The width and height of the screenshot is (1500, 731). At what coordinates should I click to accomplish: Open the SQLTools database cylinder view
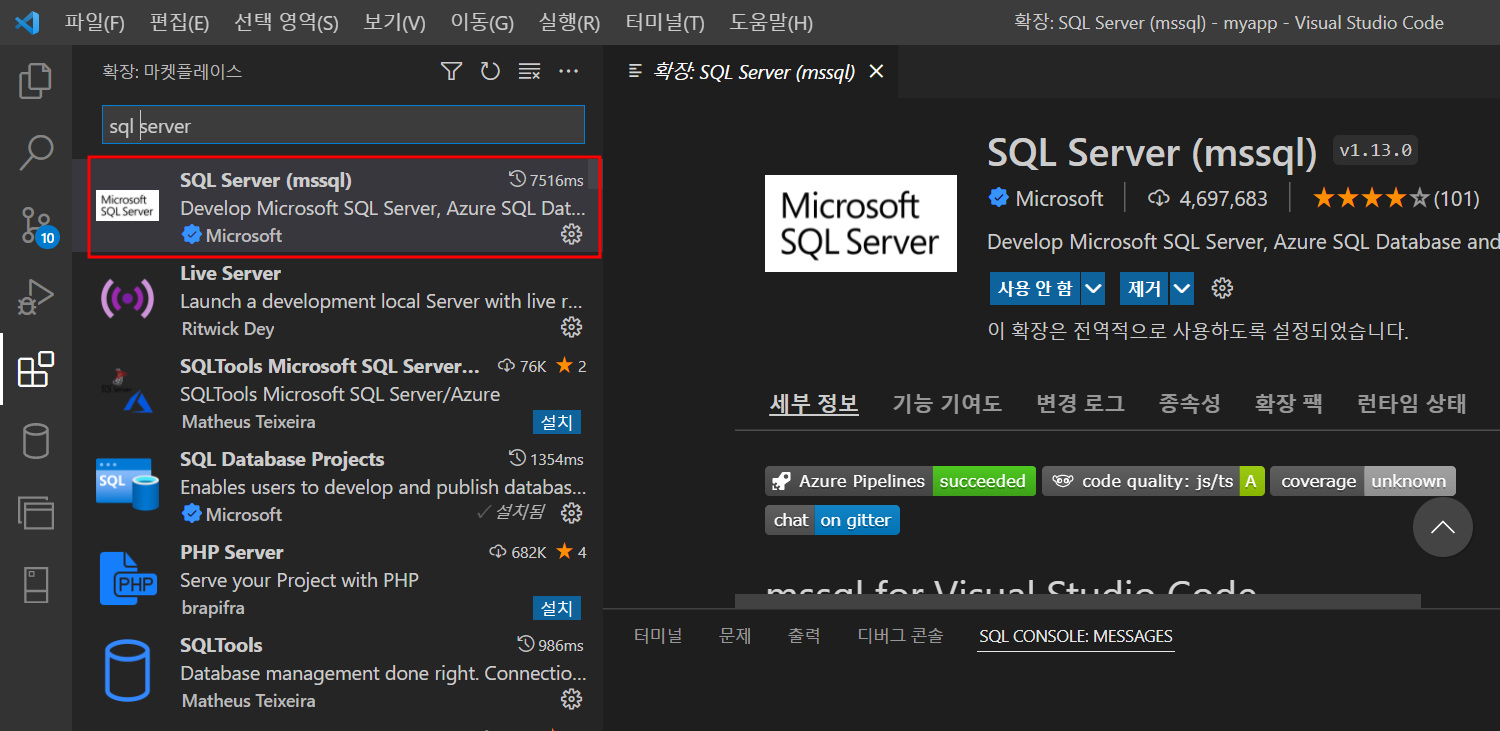point(36,441)
